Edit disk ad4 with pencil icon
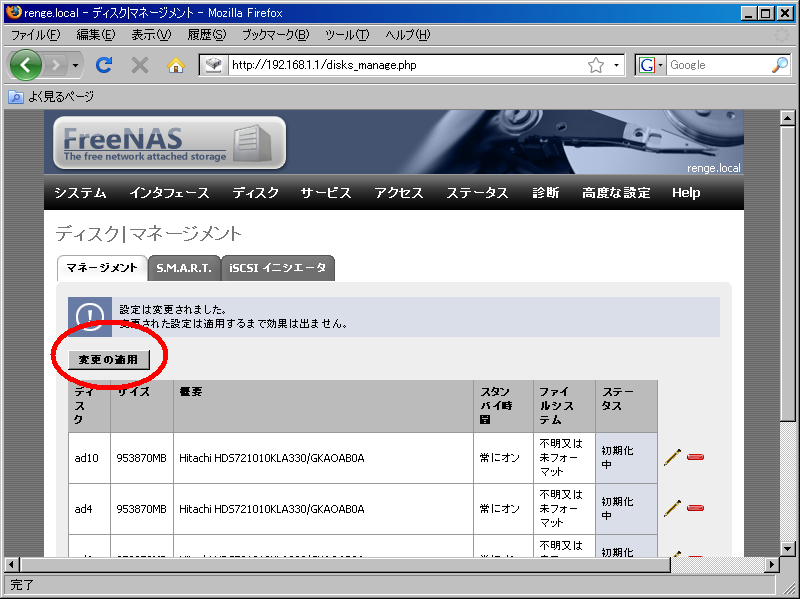 pos(672,508)
